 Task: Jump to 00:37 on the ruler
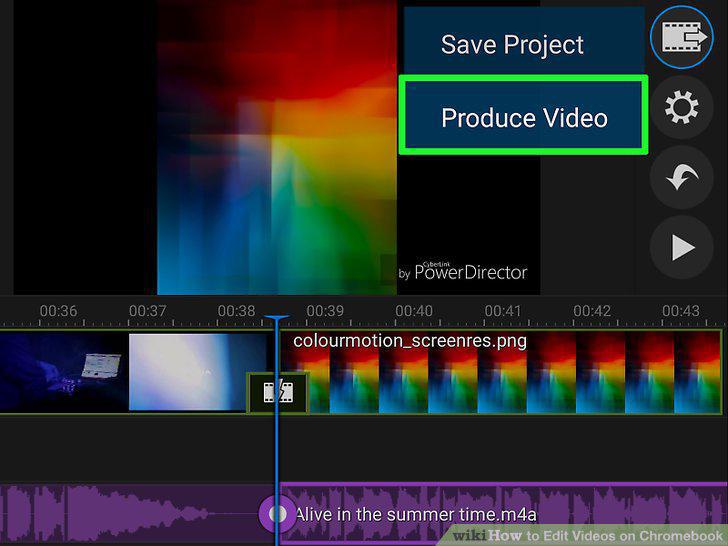click(x=147, y=311)
